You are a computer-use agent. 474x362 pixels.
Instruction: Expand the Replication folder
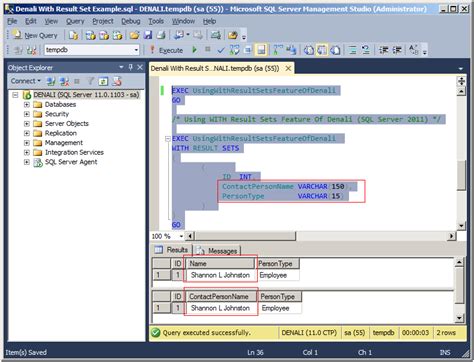tap(27, 133)
